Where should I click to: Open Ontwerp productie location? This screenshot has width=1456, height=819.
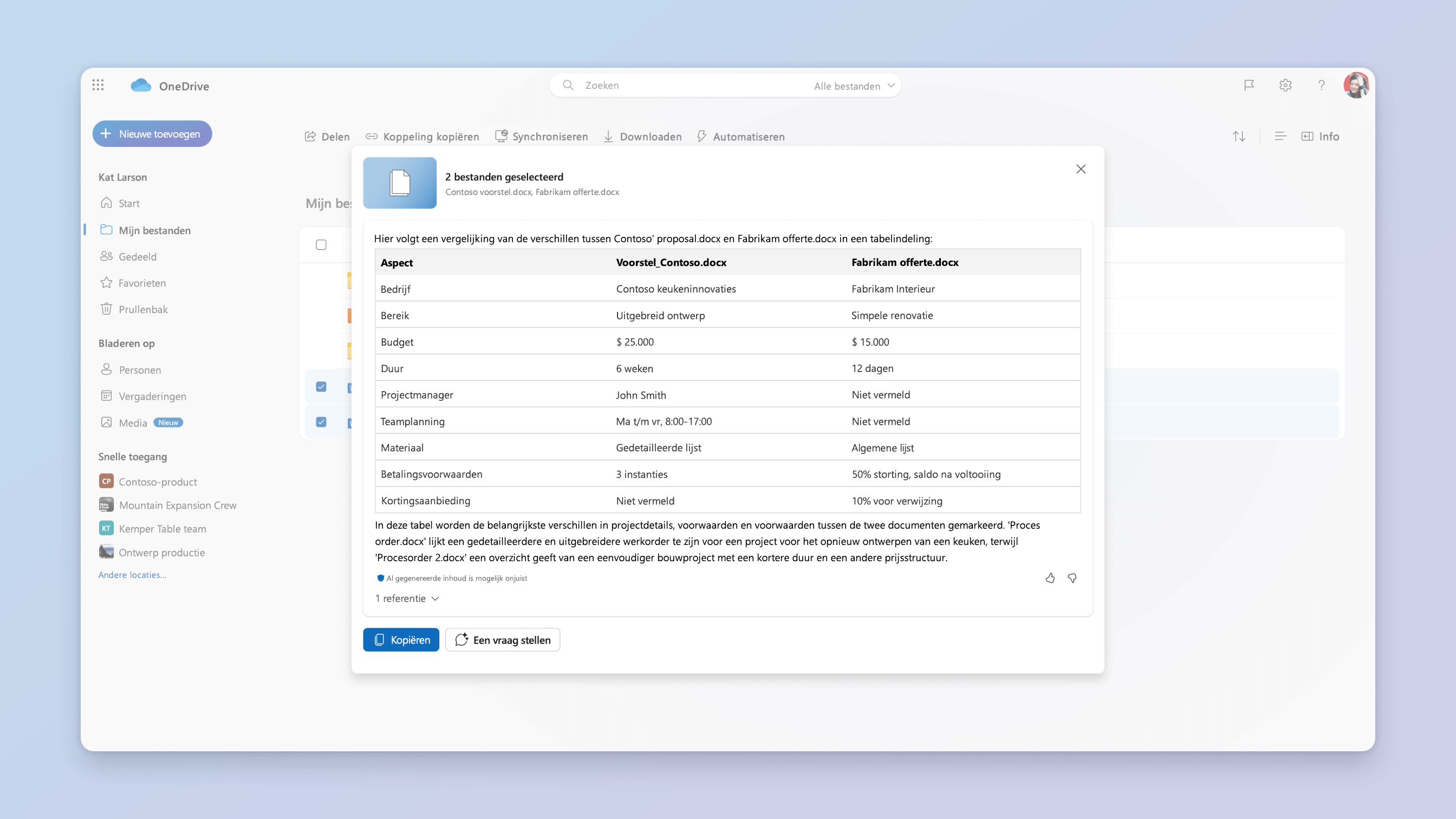152,552
